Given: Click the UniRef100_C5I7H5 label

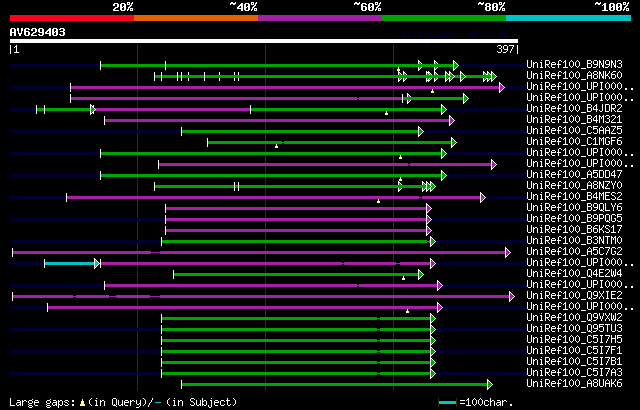Looking at the screenshot, I should (574, 340).
